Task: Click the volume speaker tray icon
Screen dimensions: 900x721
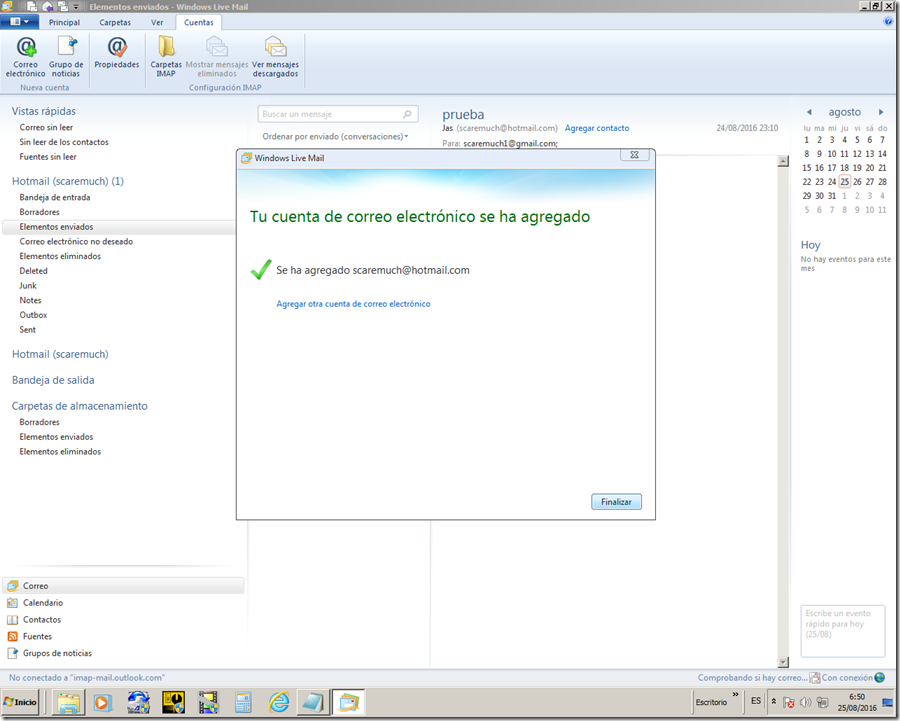Action: pyautogui.click(x=805, y=702)
